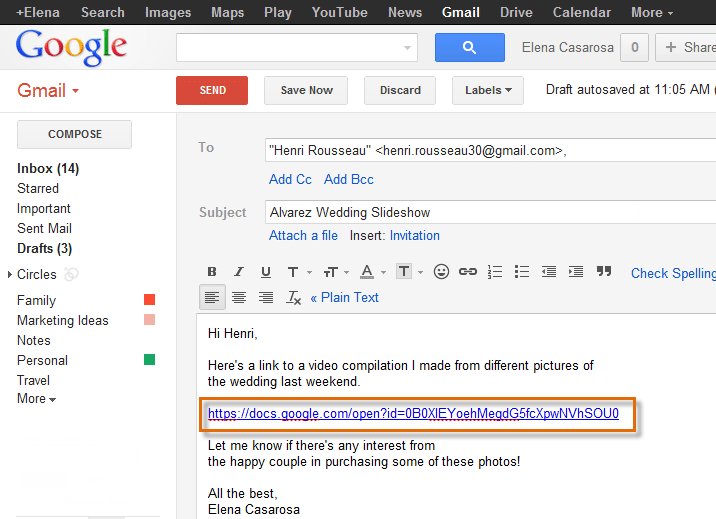This screenshot has width=716, height=519.
Task: Open Maps in the top navigation bar
Action: [x=227, y=12]
